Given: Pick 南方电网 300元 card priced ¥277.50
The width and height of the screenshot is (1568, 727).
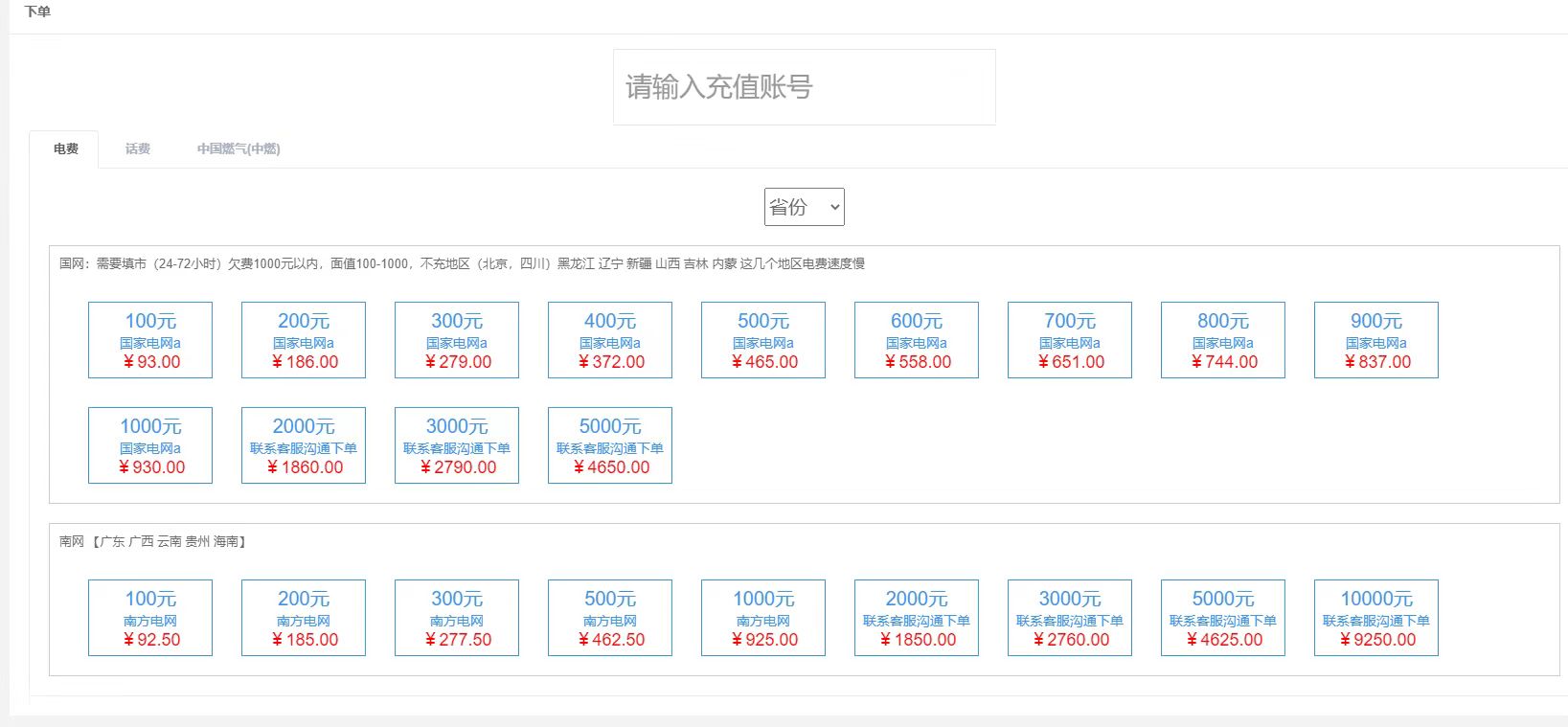Looking at the screenshot, I should click(x=457, y=618).
